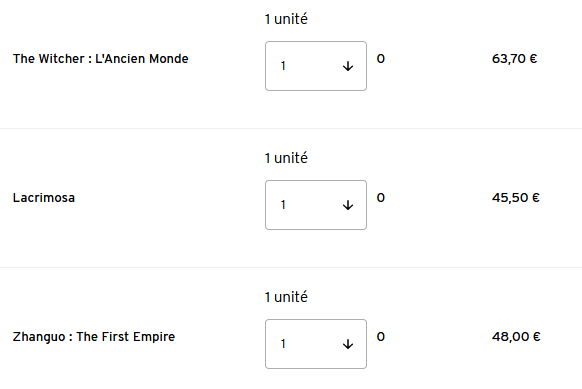Open The Witcher : L'Ancien Monde quantity dropdown
The height and width of the screenshot is (389, 582).
point(316,66)
